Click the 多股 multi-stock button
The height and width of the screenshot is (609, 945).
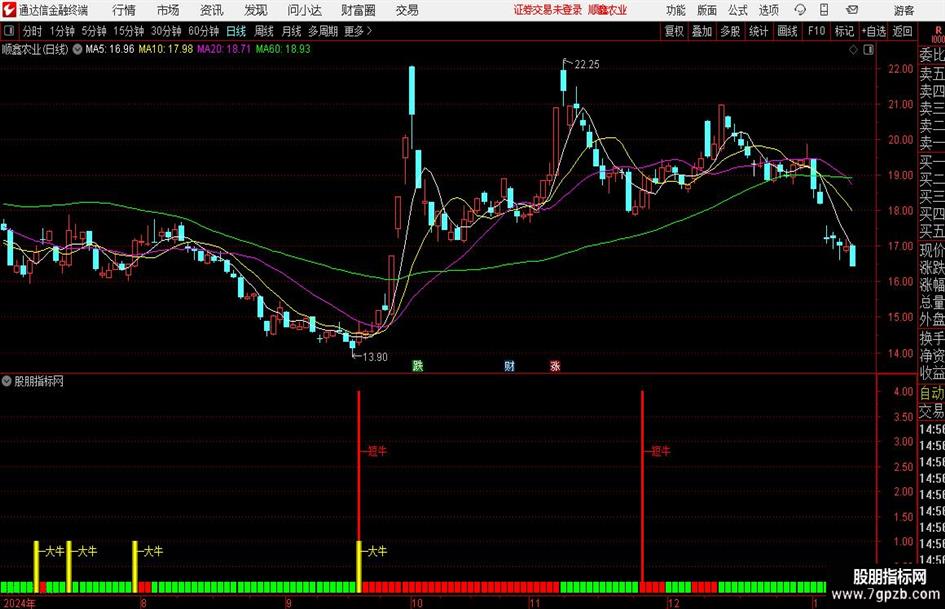[x=730, y=31]
